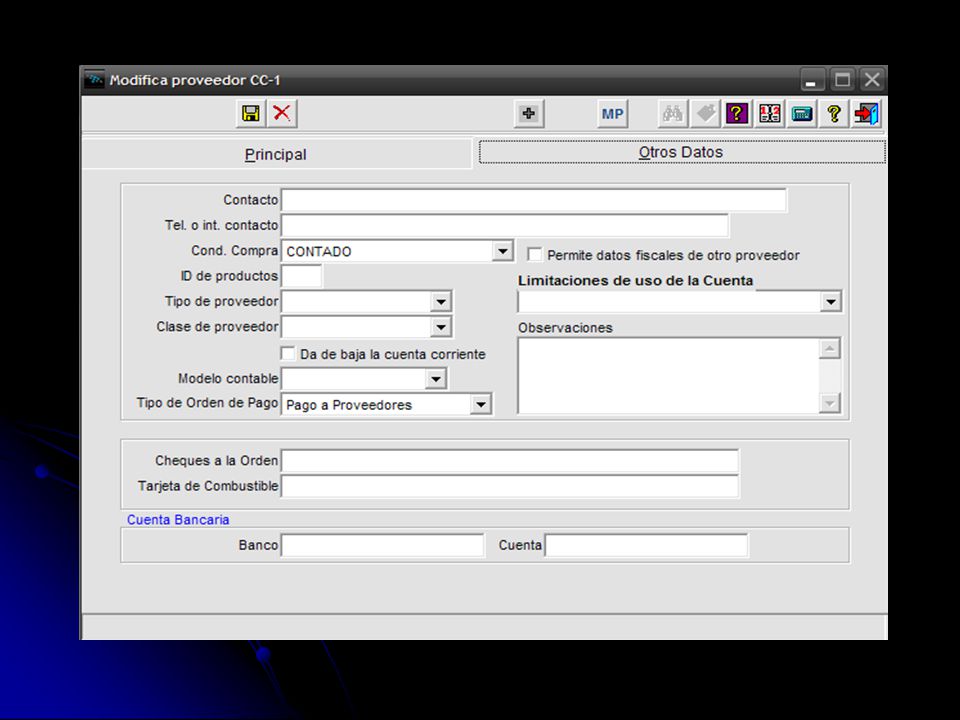Click the plus sign toolbar button

pos(529,114)
